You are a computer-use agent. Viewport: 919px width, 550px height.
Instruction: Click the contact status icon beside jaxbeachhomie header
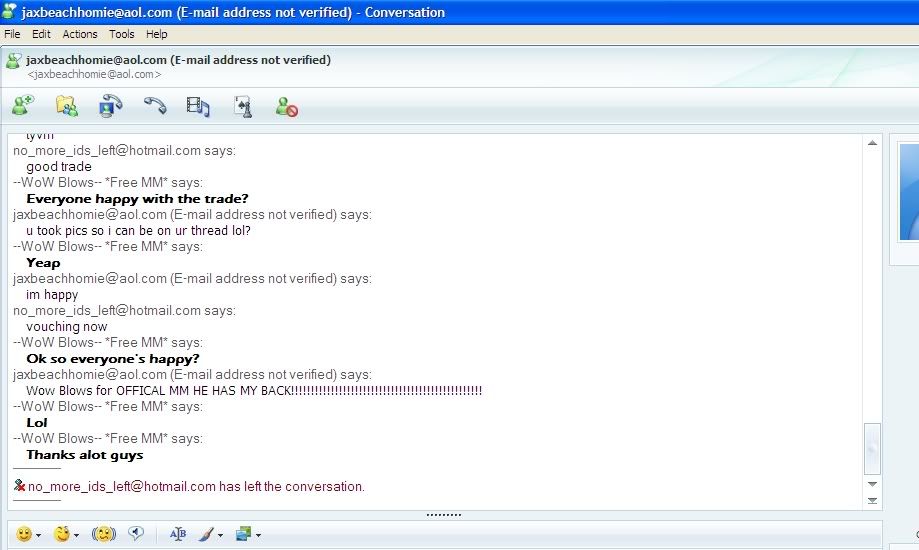[13, 60]
